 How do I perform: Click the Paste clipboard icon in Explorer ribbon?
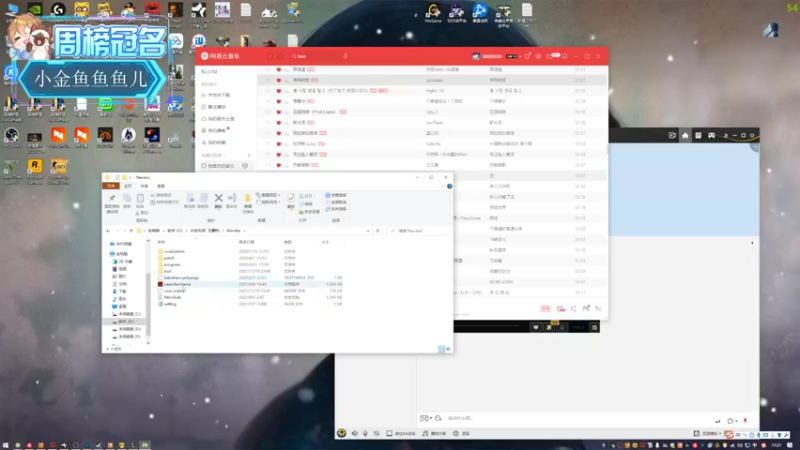pos(140,201)
